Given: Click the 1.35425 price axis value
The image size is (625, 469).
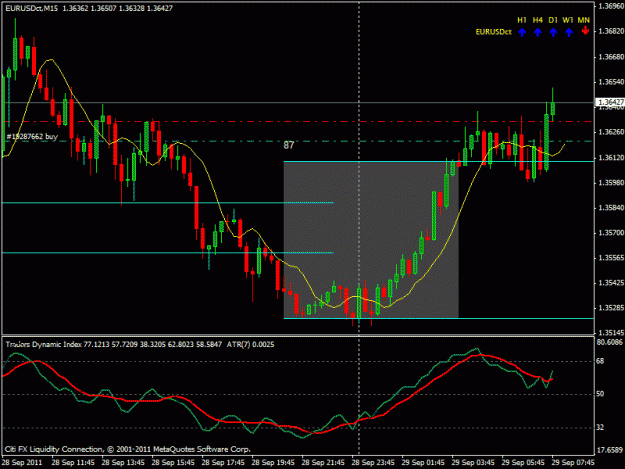Looking at the screenshot, I should [x=611, y=283].
